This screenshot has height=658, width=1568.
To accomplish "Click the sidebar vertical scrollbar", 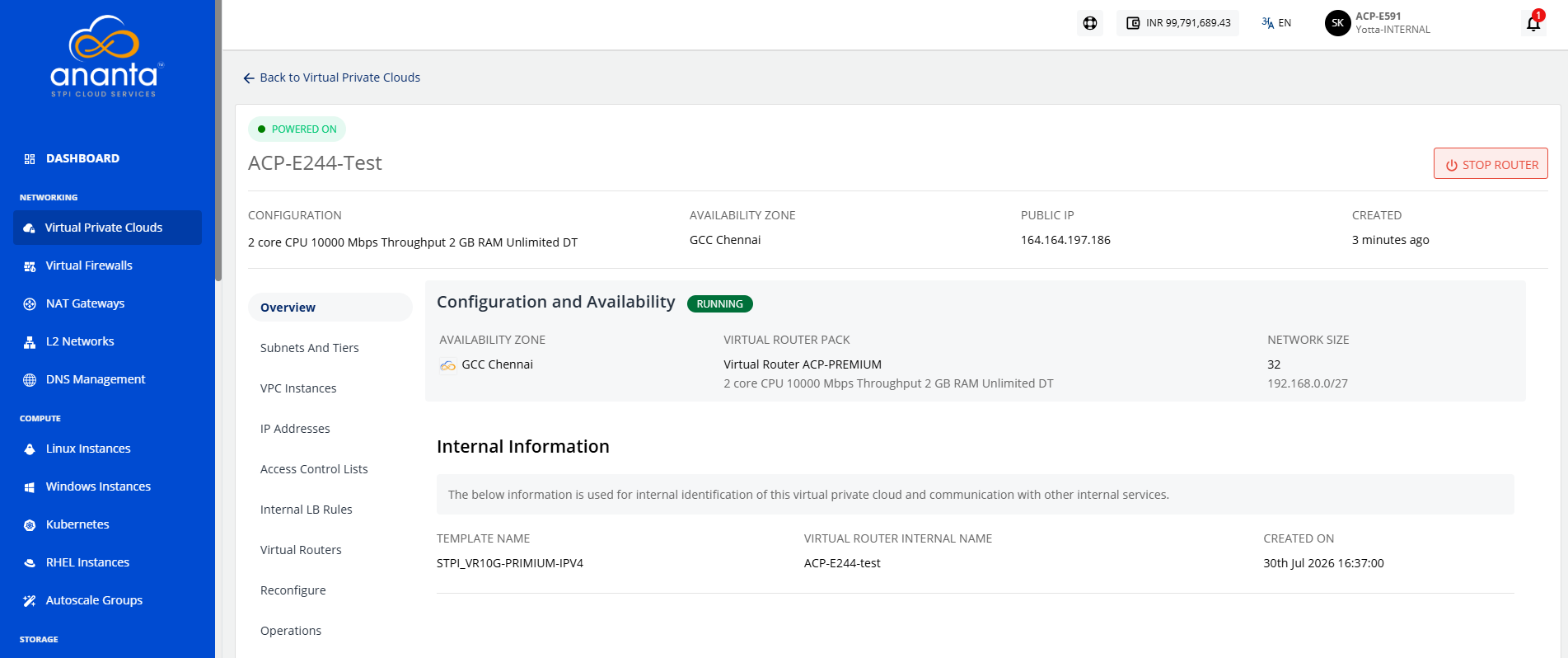I will click(x=218, y=140).
